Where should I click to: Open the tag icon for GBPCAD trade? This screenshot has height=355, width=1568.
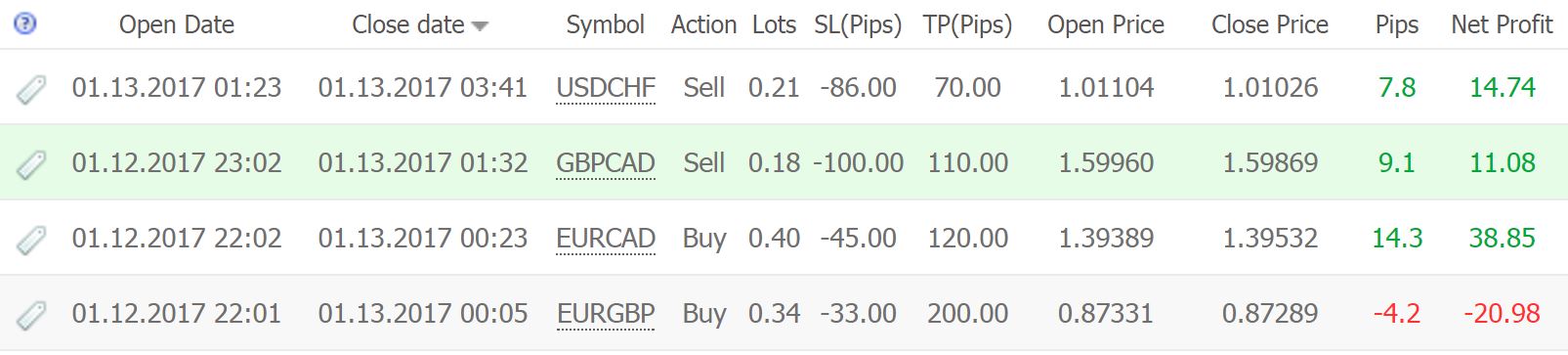(31, 164)
